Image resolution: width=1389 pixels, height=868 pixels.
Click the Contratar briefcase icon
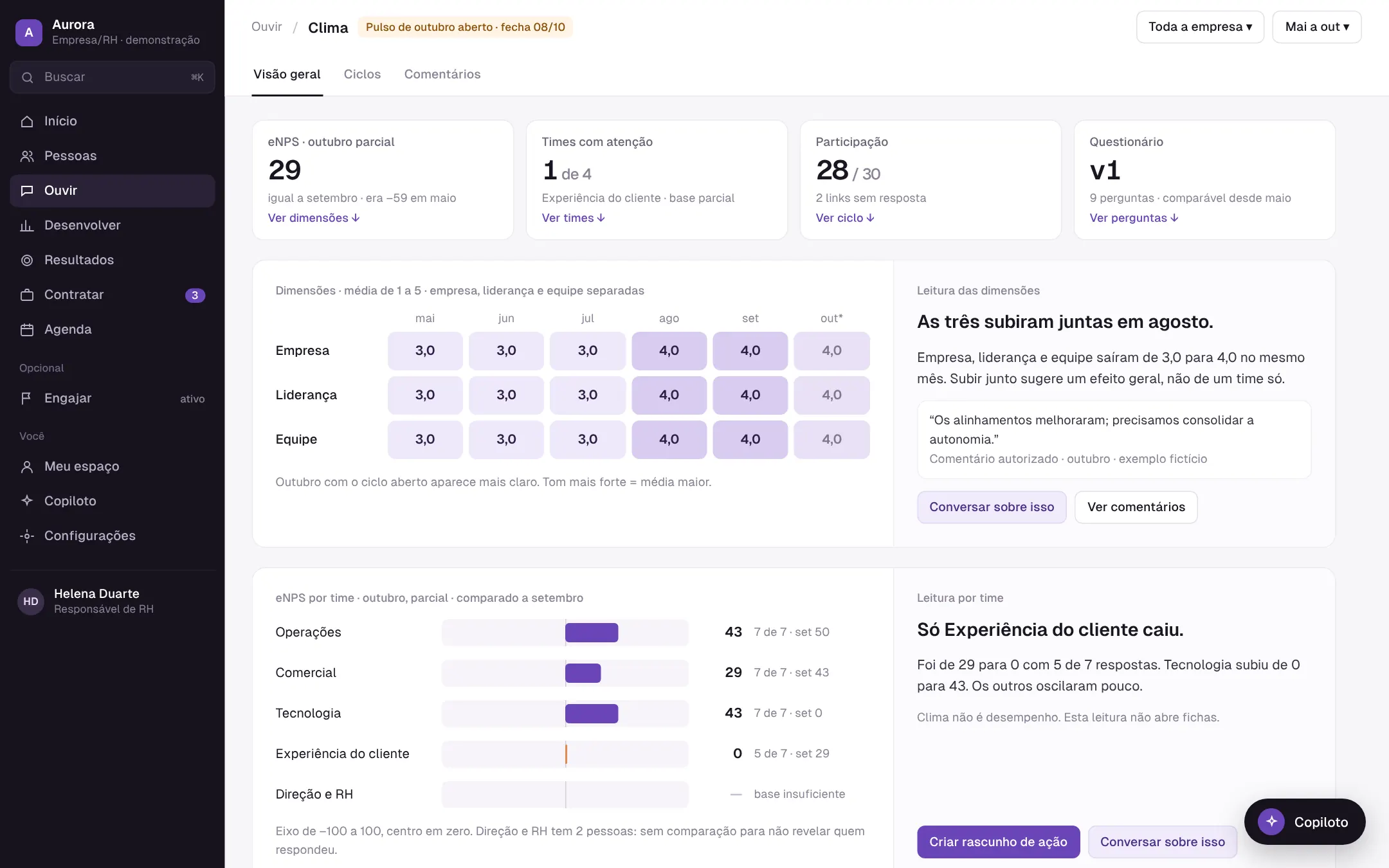click(27, 295)
